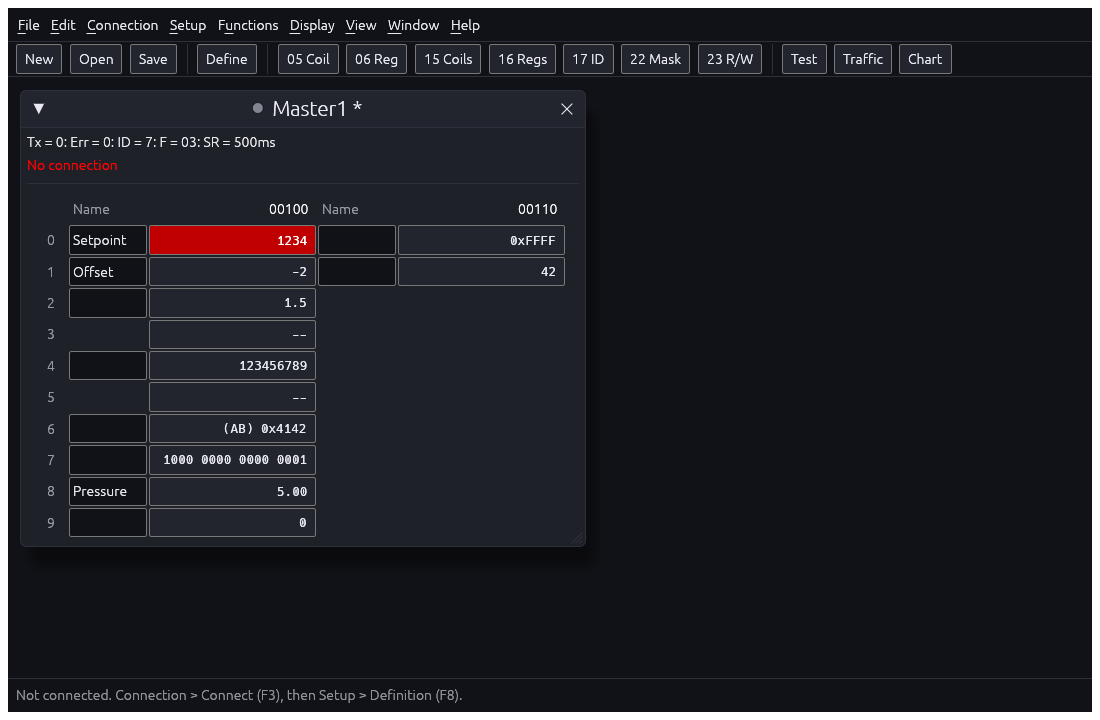Image resolution: width=1100 pixels, height=720 pixels.
Task: Open the 22 Mask function
Action: 655,59
